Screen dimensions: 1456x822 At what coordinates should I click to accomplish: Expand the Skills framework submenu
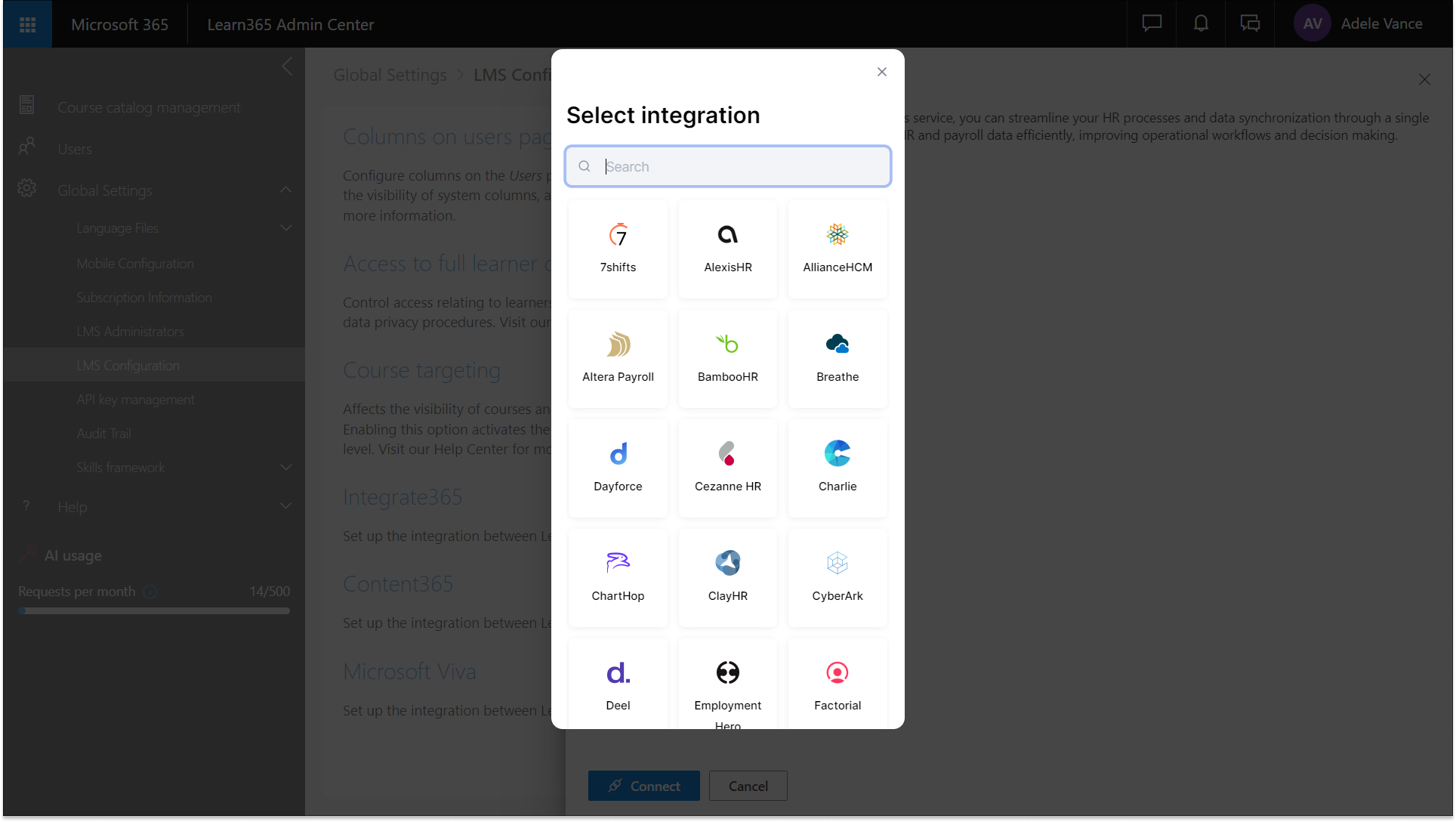(x=285, y=468)
